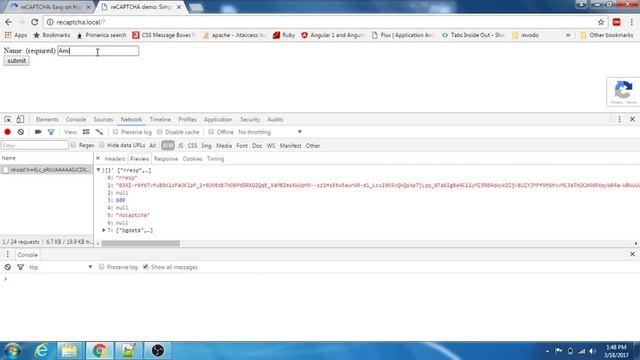Show the request Headers tab
Screen dimensions: 640x360
tap(115, 158)
